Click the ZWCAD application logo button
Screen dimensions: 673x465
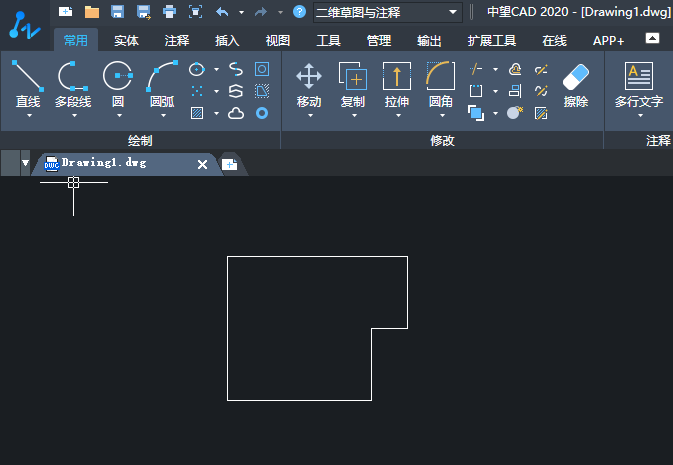pyautogui.click(x=25, y=25)
